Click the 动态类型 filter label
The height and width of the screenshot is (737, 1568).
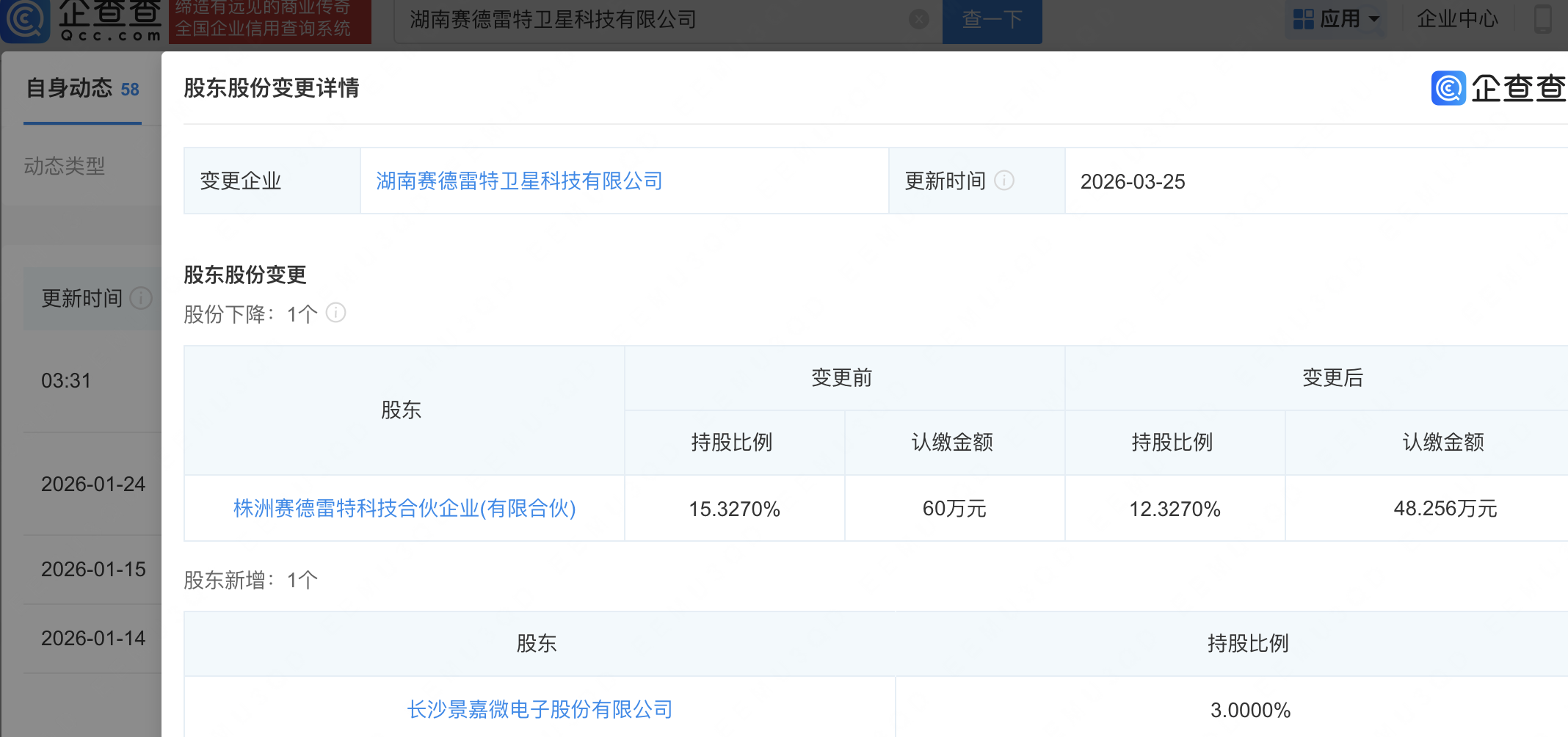[x=65, y=167]
